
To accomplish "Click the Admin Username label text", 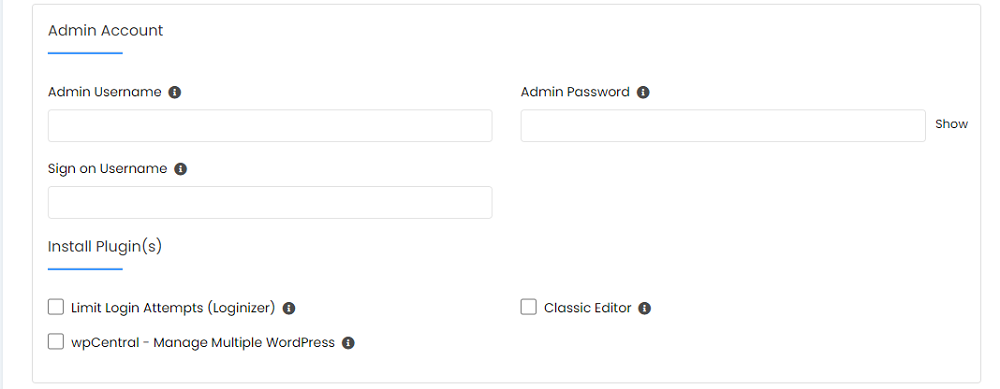I will pos(105,92).
